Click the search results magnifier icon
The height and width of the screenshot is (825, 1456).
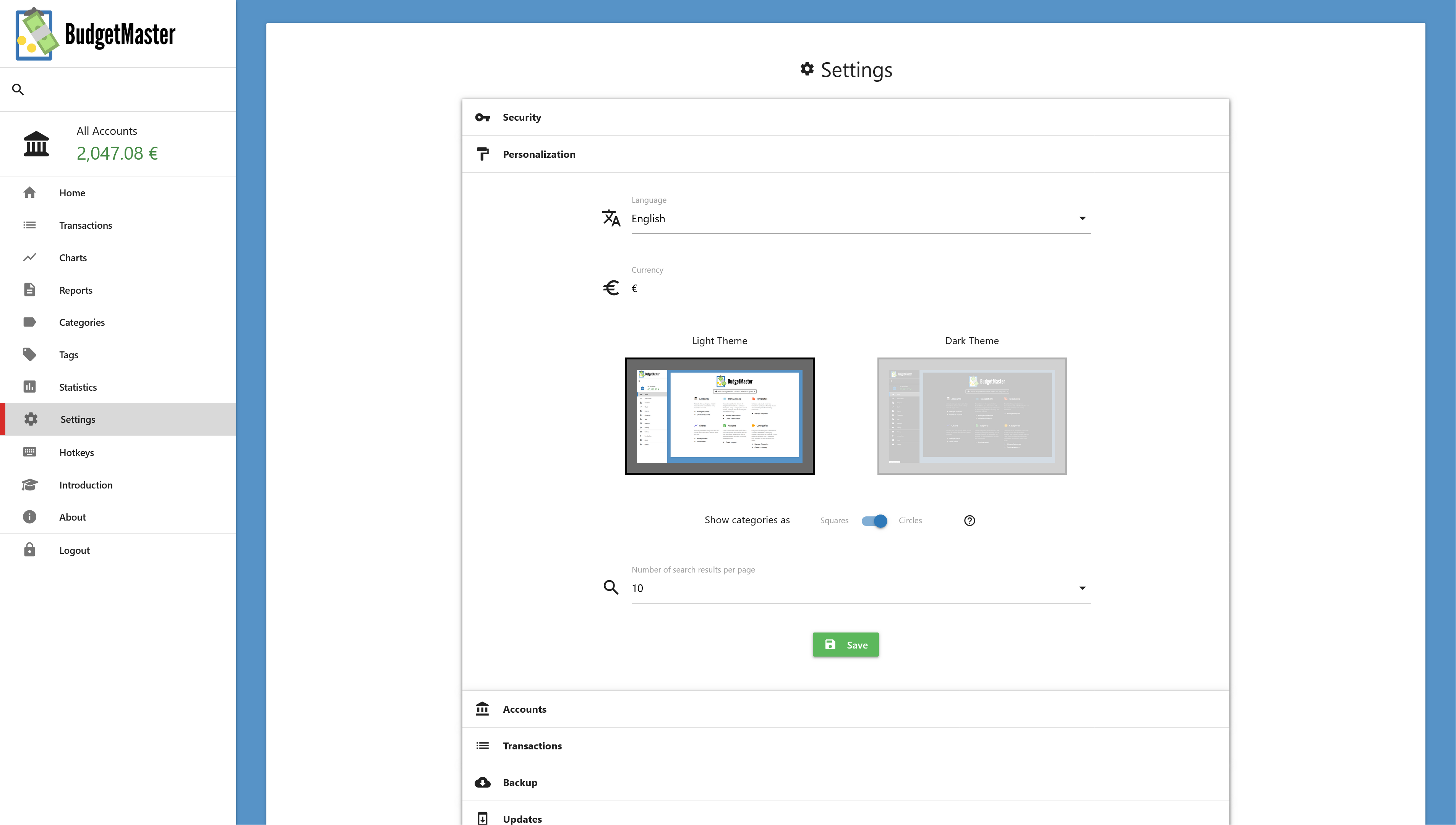610,587
